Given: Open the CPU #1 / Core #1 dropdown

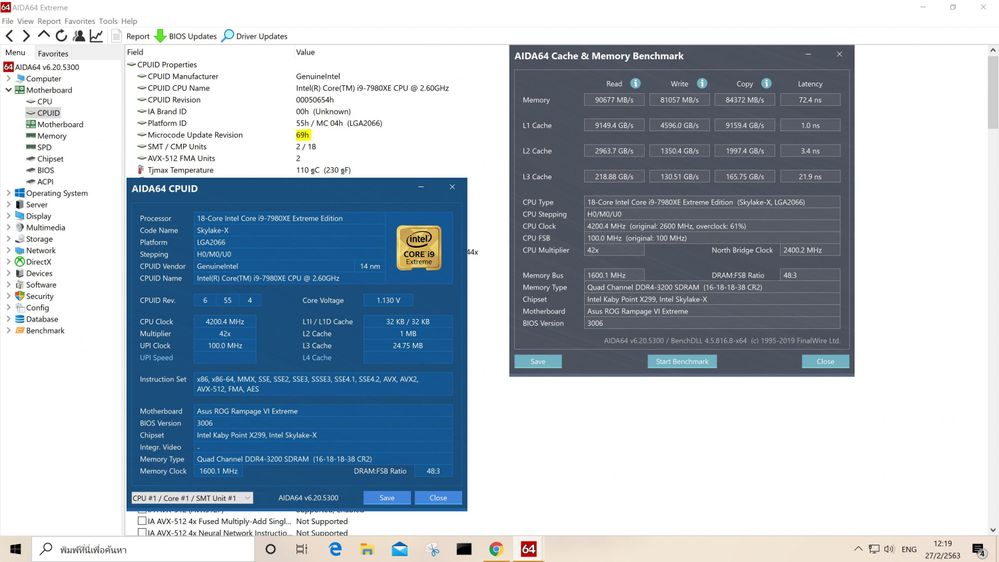Looking at the screenshot, I should pos(192,498).
